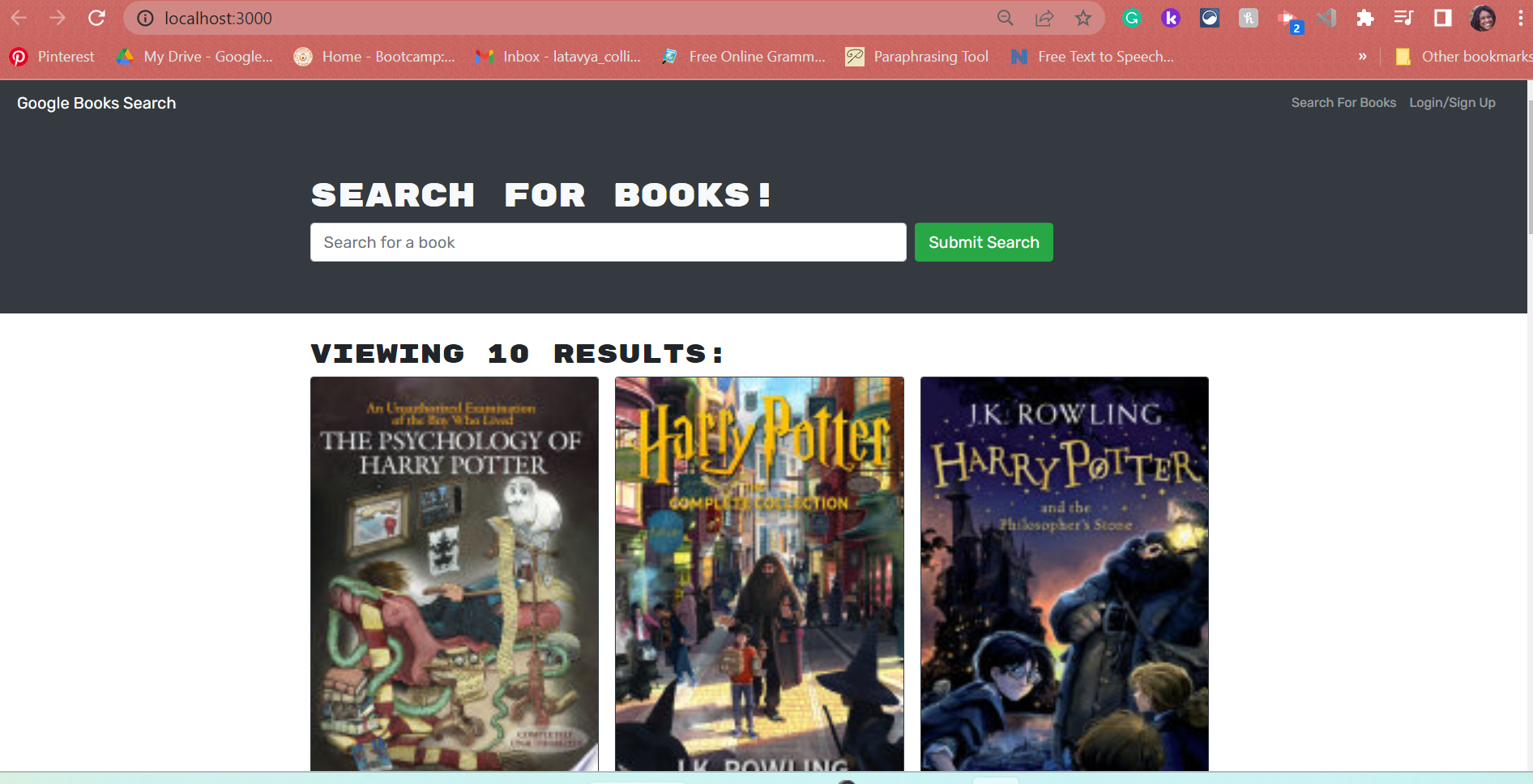Expand hidden bookmarks chevron
The width and height of the screenshot is (1533, 784).
[1363, 57]
